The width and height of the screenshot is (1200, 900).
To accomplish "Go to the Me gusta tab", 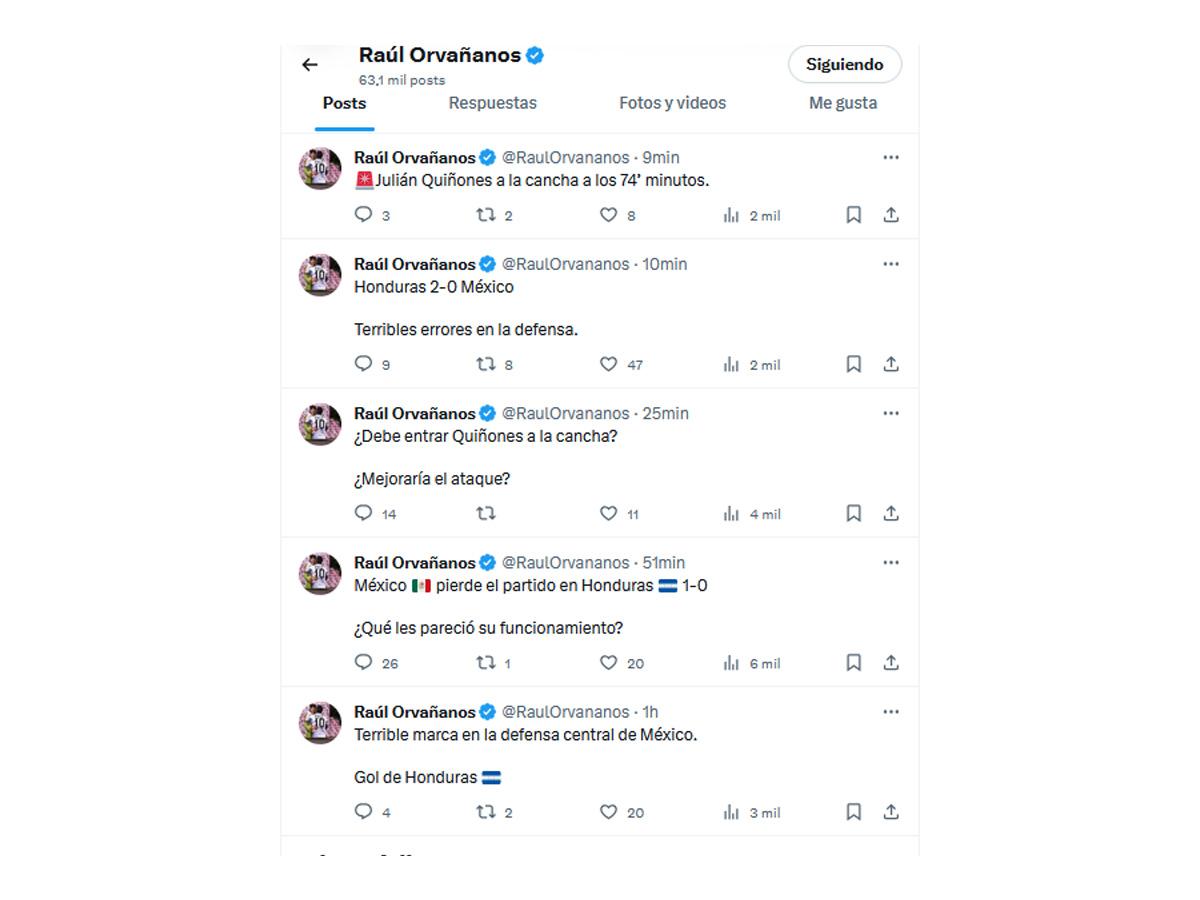I will tap(842, 103).
